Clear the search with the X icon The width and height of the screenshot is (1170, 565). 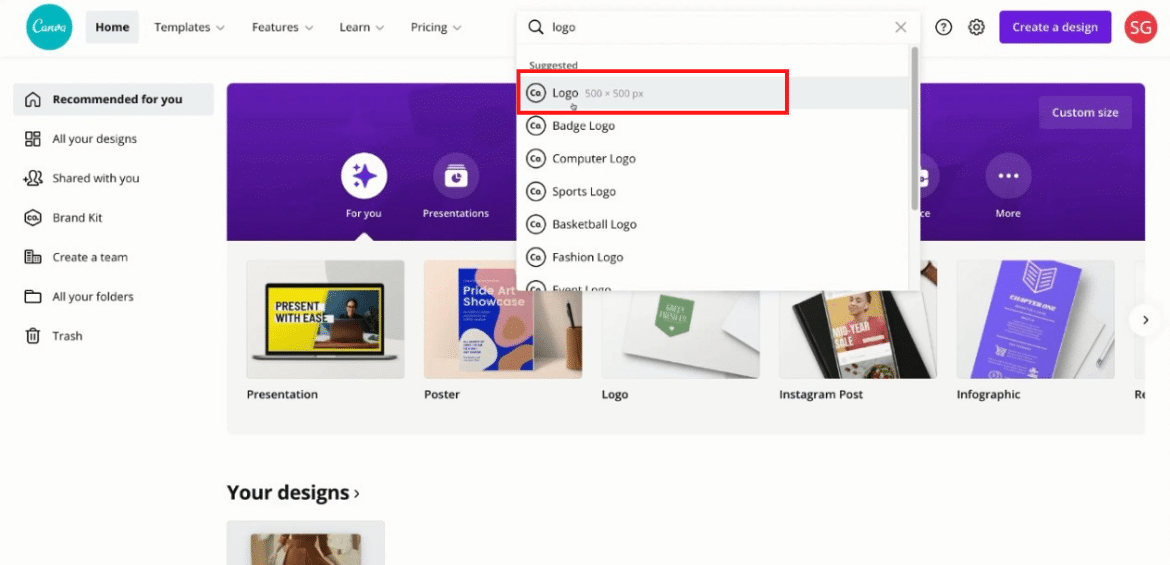coord(901,28)
